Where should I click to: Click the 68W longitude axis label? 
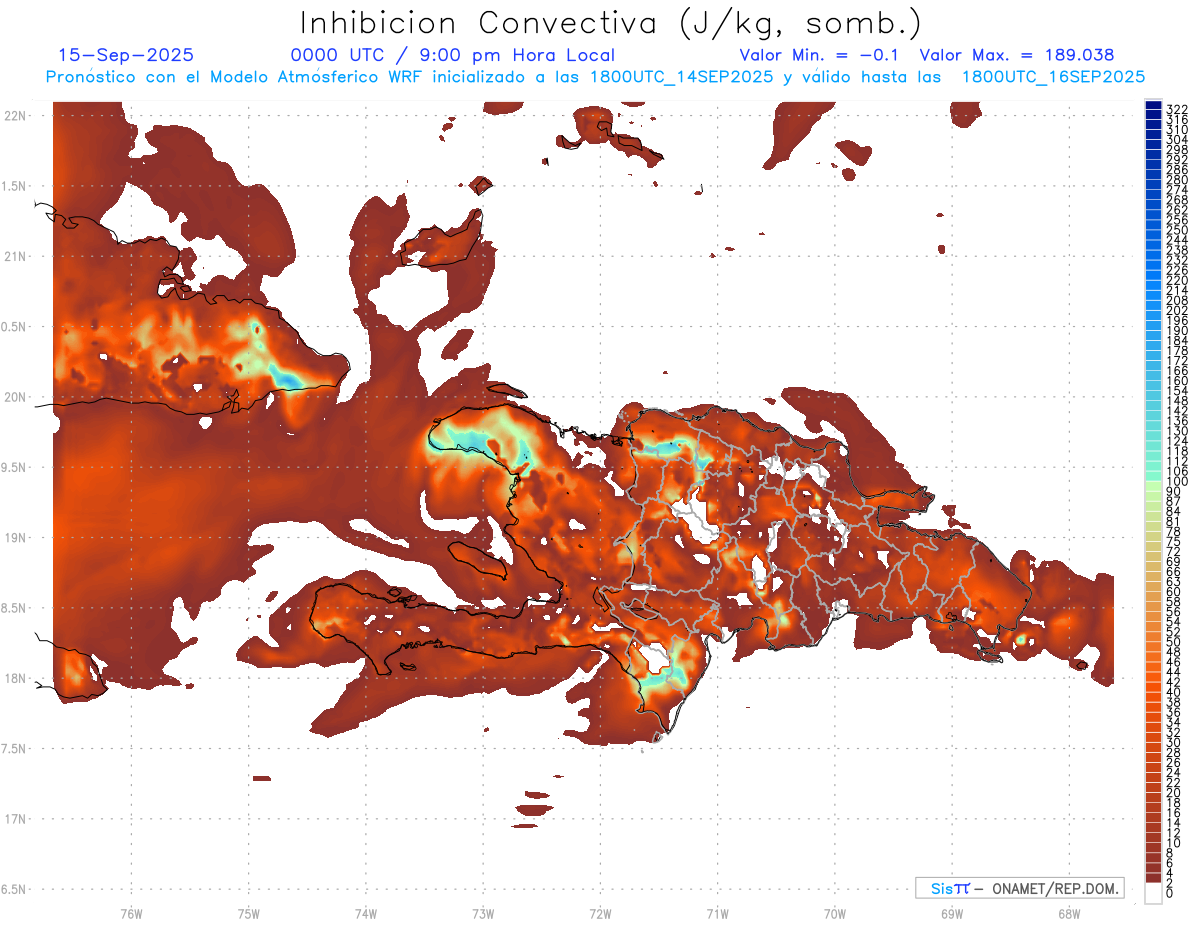[1068, 913]
